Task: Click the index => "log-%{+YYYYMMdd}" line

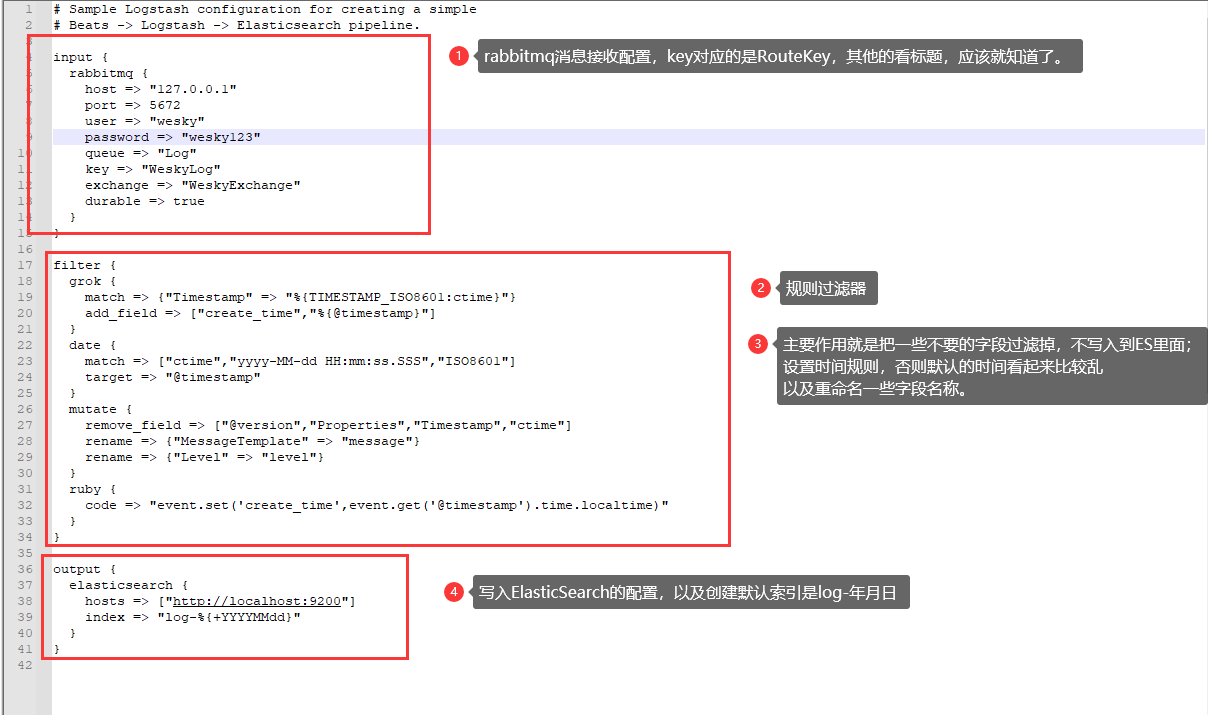Action: 192,617
